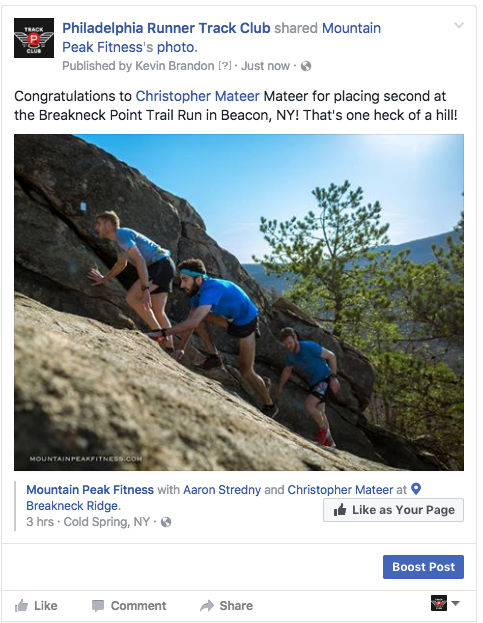Click the Like as Your Page button

(393, 510)
